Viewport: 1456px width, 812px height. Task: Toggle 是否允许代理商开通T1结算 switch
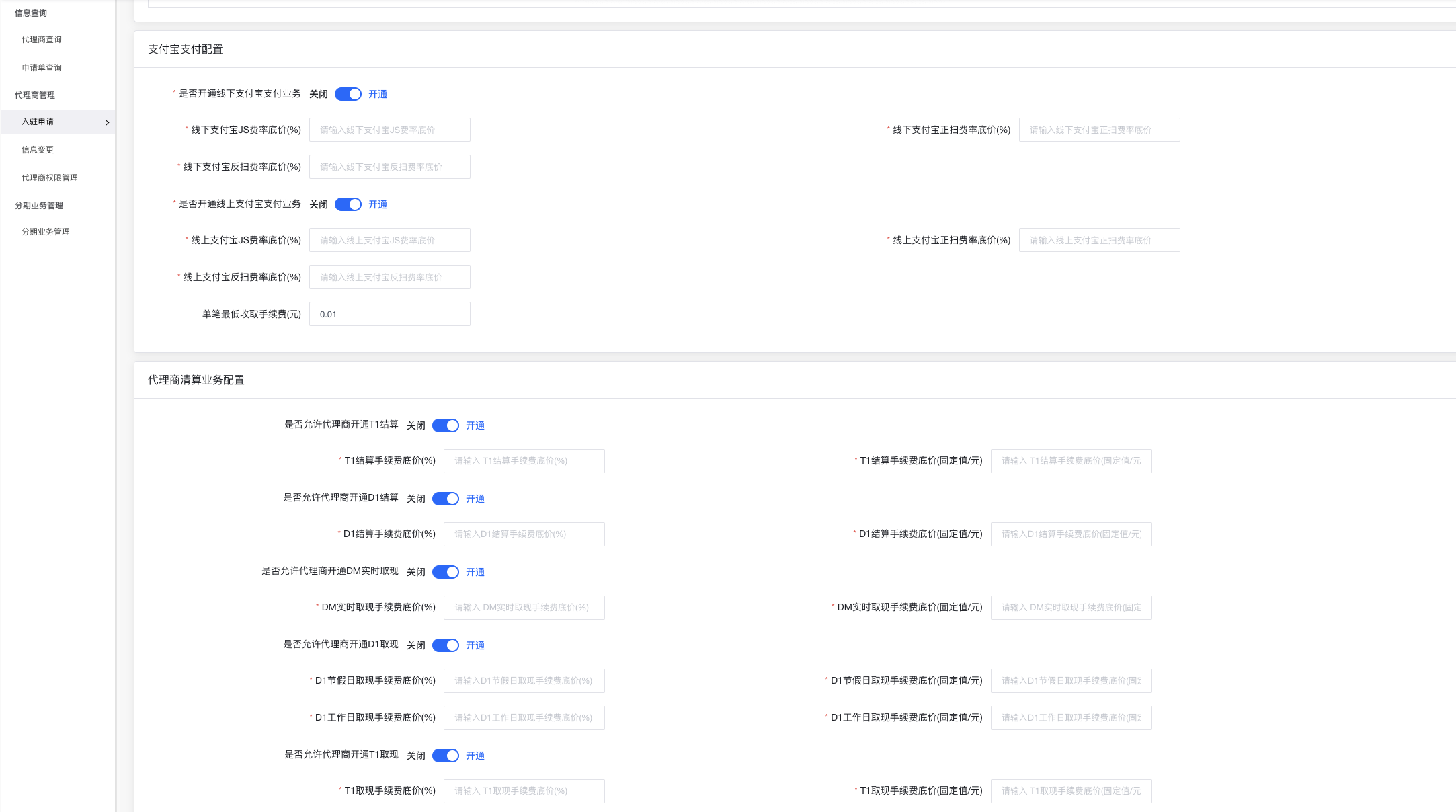click(x=446, y=425)
